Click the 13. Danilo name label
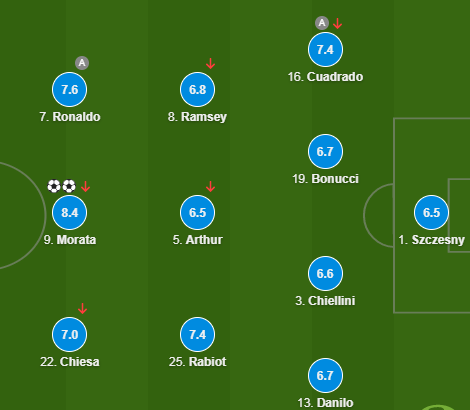Image resolution: width=470 pixels, height=410 pixels. pyautogui.click(x=325, y=403)
